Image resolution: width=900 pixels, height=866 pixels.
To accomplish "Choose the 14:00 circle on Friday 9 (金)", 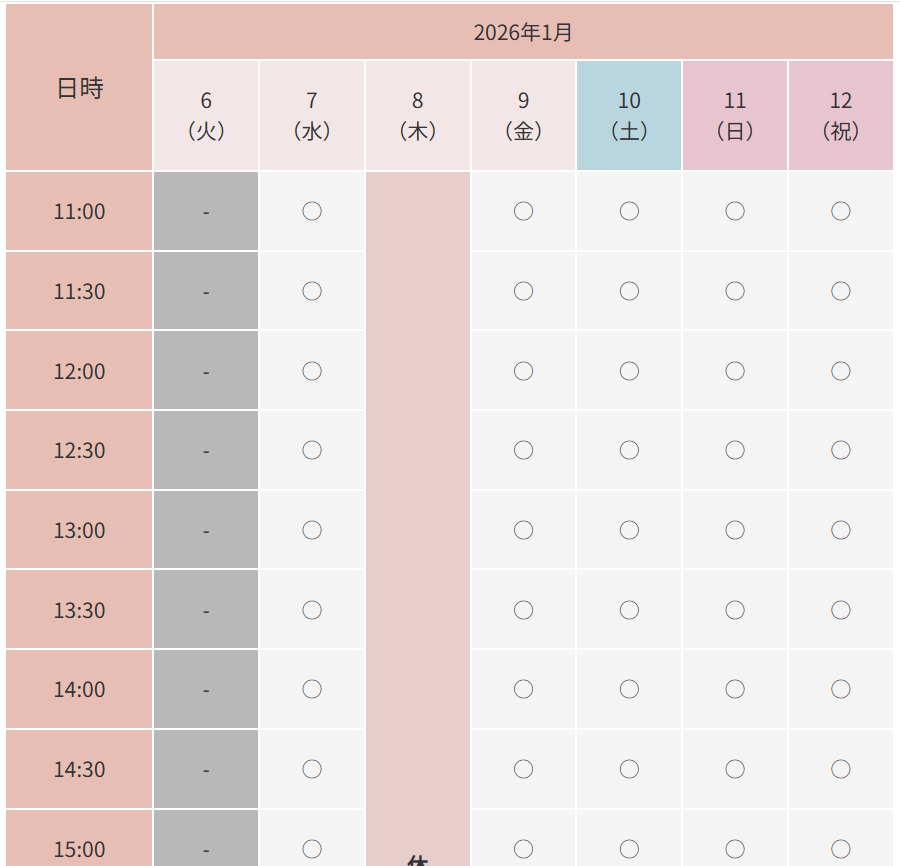I will [523, 689].
